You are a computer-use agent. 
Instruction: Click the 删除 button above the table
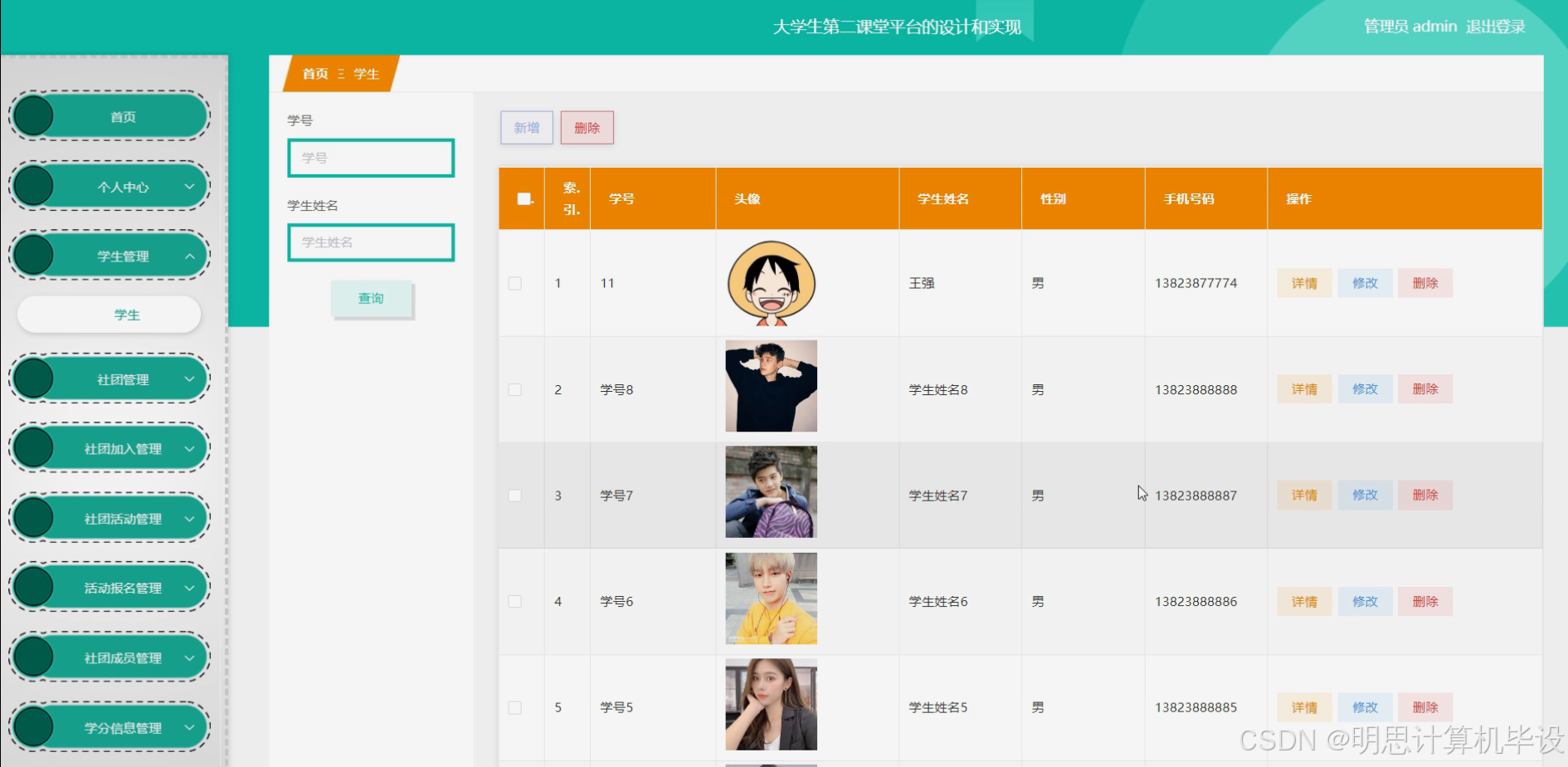point(587,128)
